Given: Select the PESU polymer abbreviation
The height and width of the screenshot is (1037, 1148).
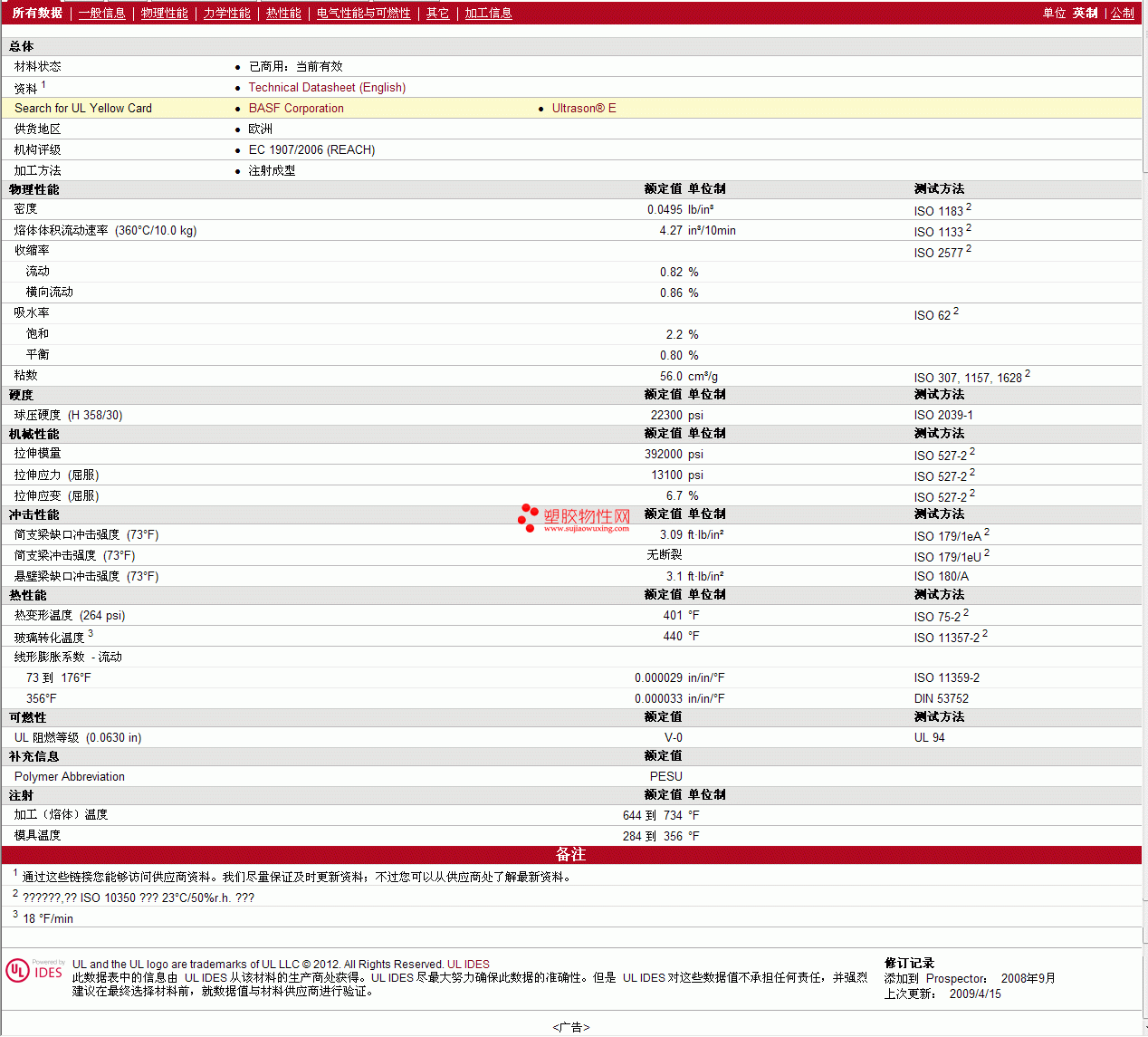Looking at the screenshot, I should 666,776.
